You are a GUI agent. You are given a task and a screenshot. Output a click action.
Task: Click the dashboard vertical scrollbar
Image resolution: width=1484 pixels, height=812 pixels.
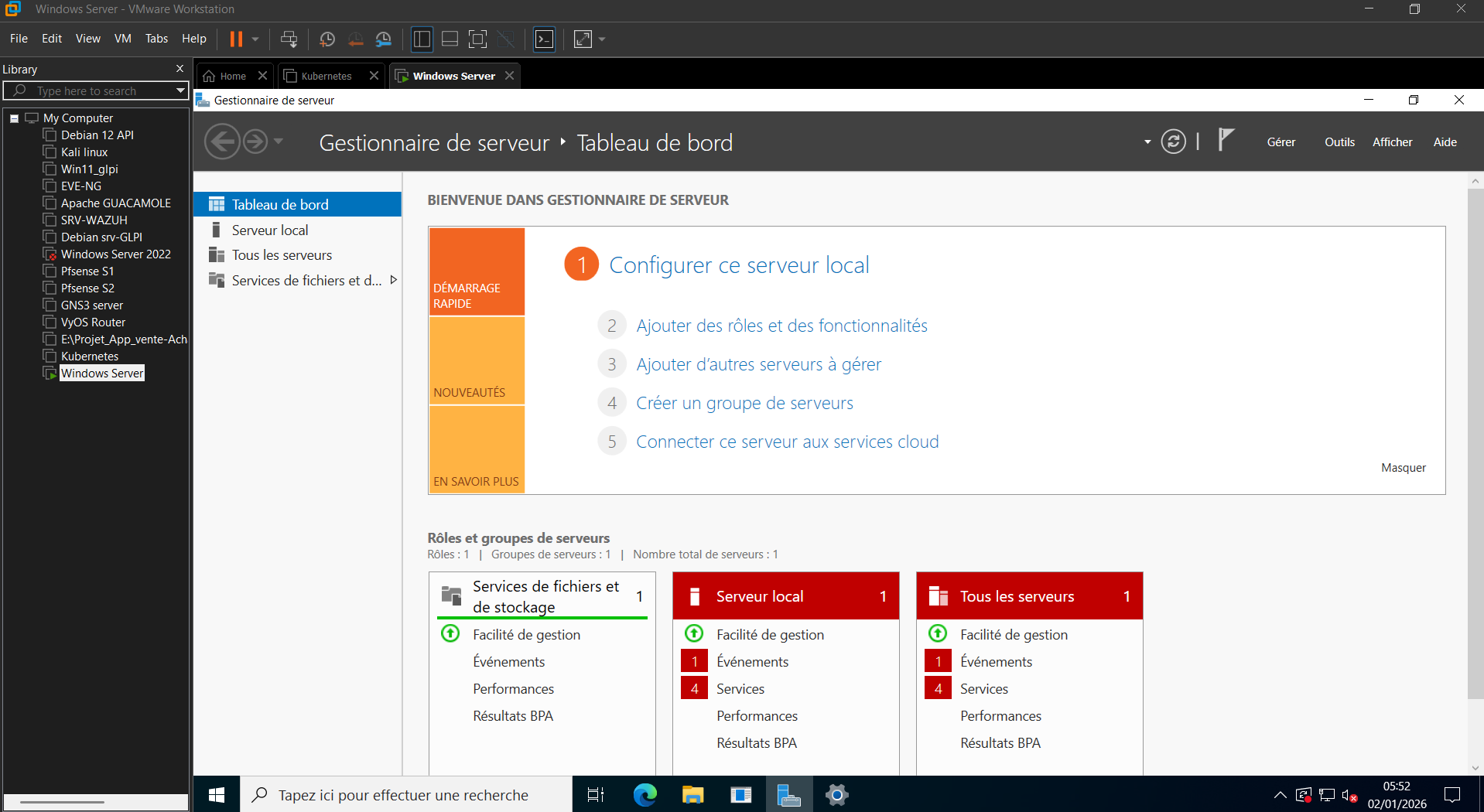click(1475, 441)
